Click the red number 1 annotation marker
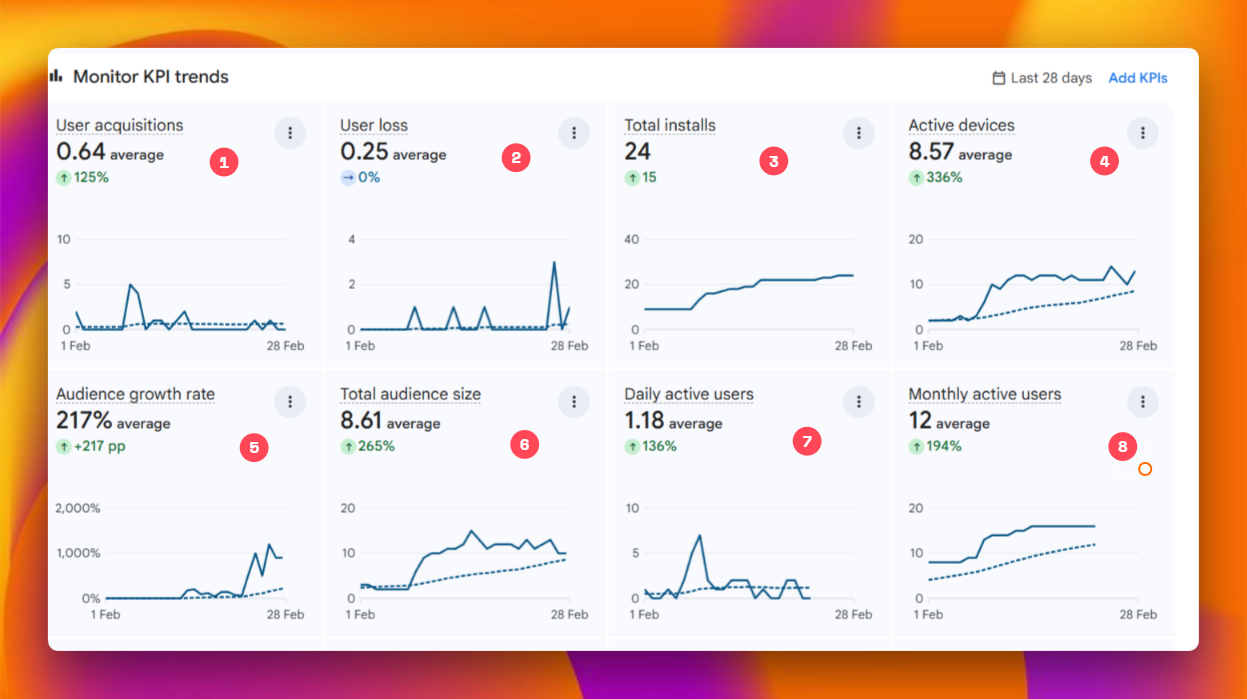The image size is (1247, 699). (x=223, y=161)
